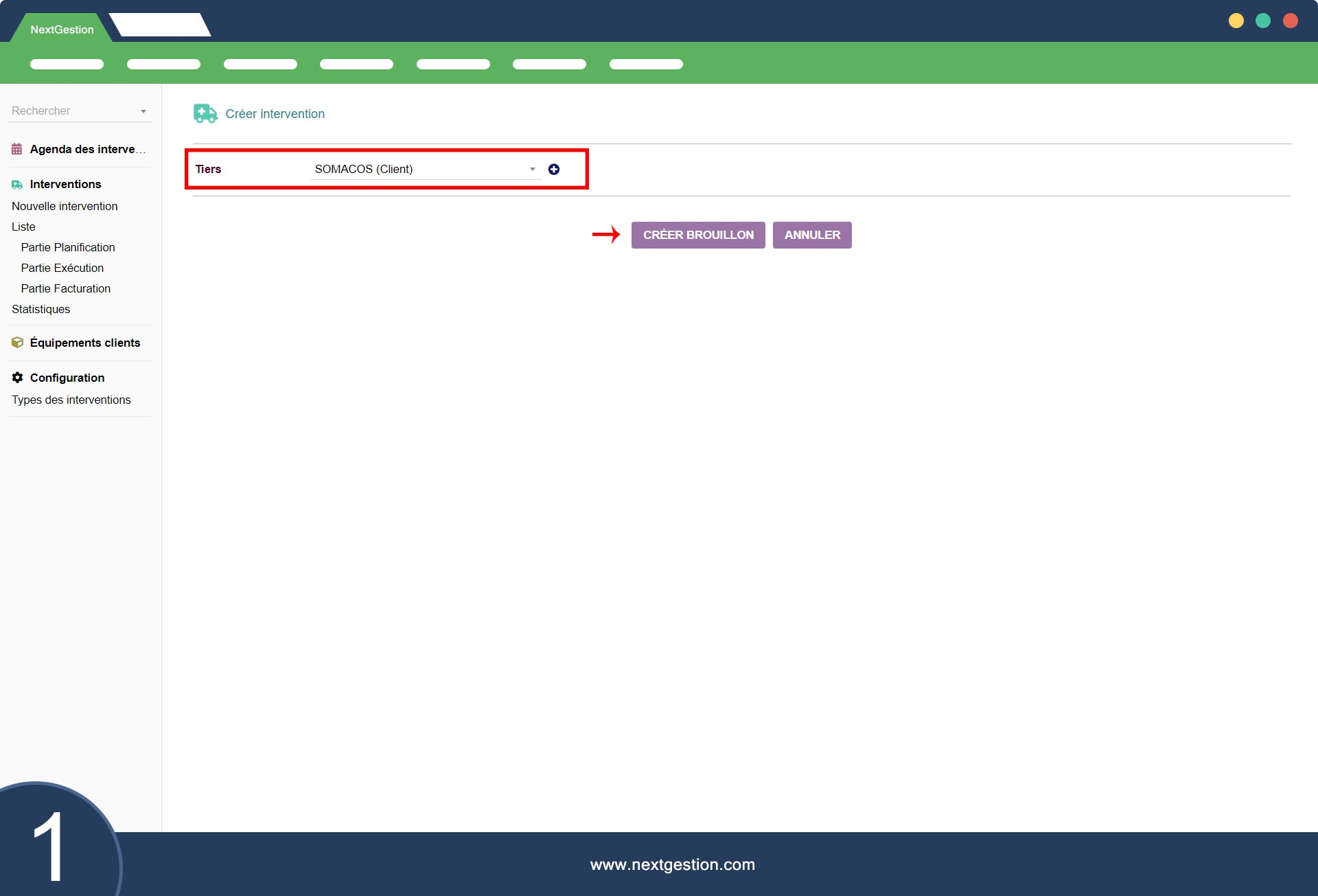Click the Configuration gear icon
The image size is (1318, 896).
point(17,378)
